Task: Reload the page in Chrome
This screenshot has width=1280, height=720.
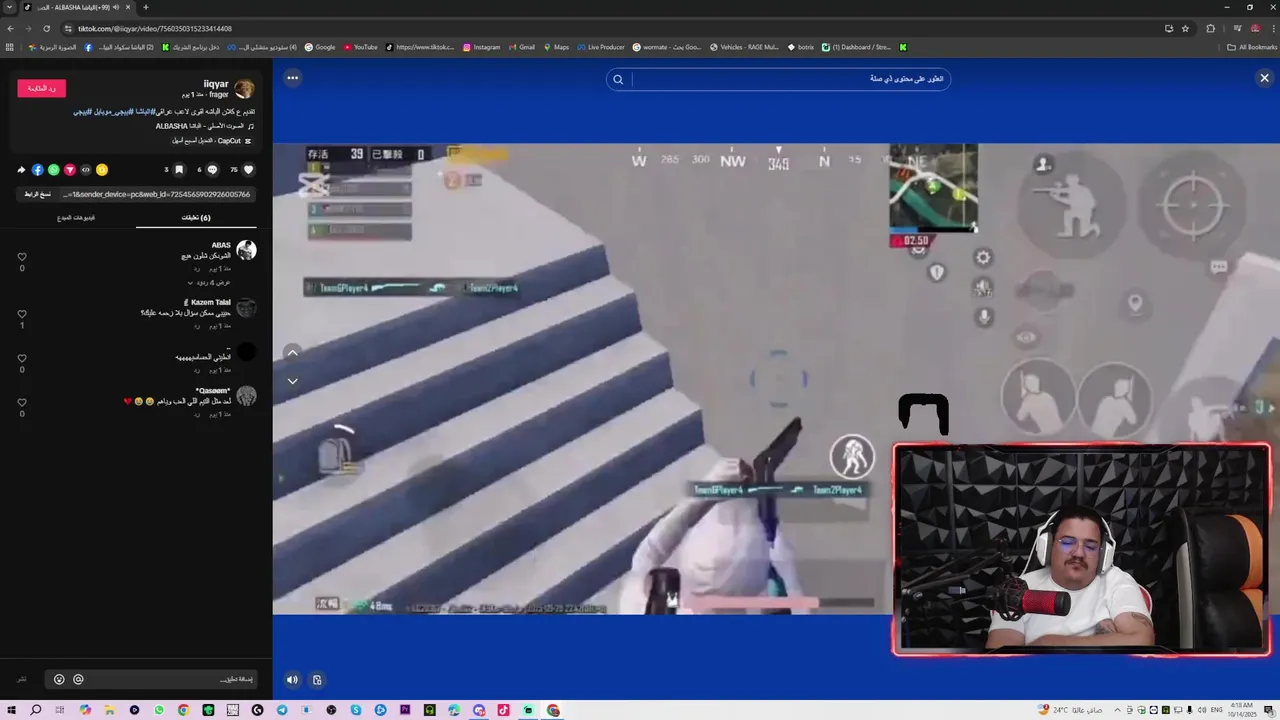Action: (x=46, y=29)
